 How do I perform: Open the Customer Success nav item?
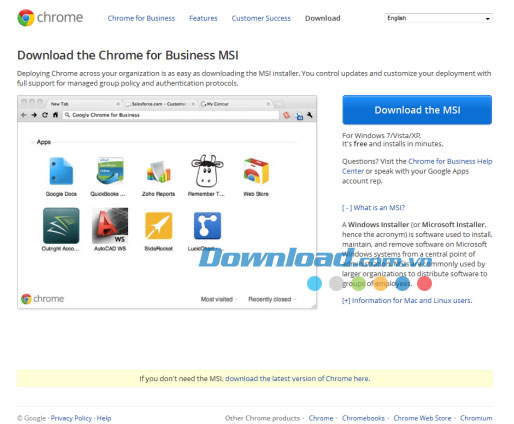261,18
